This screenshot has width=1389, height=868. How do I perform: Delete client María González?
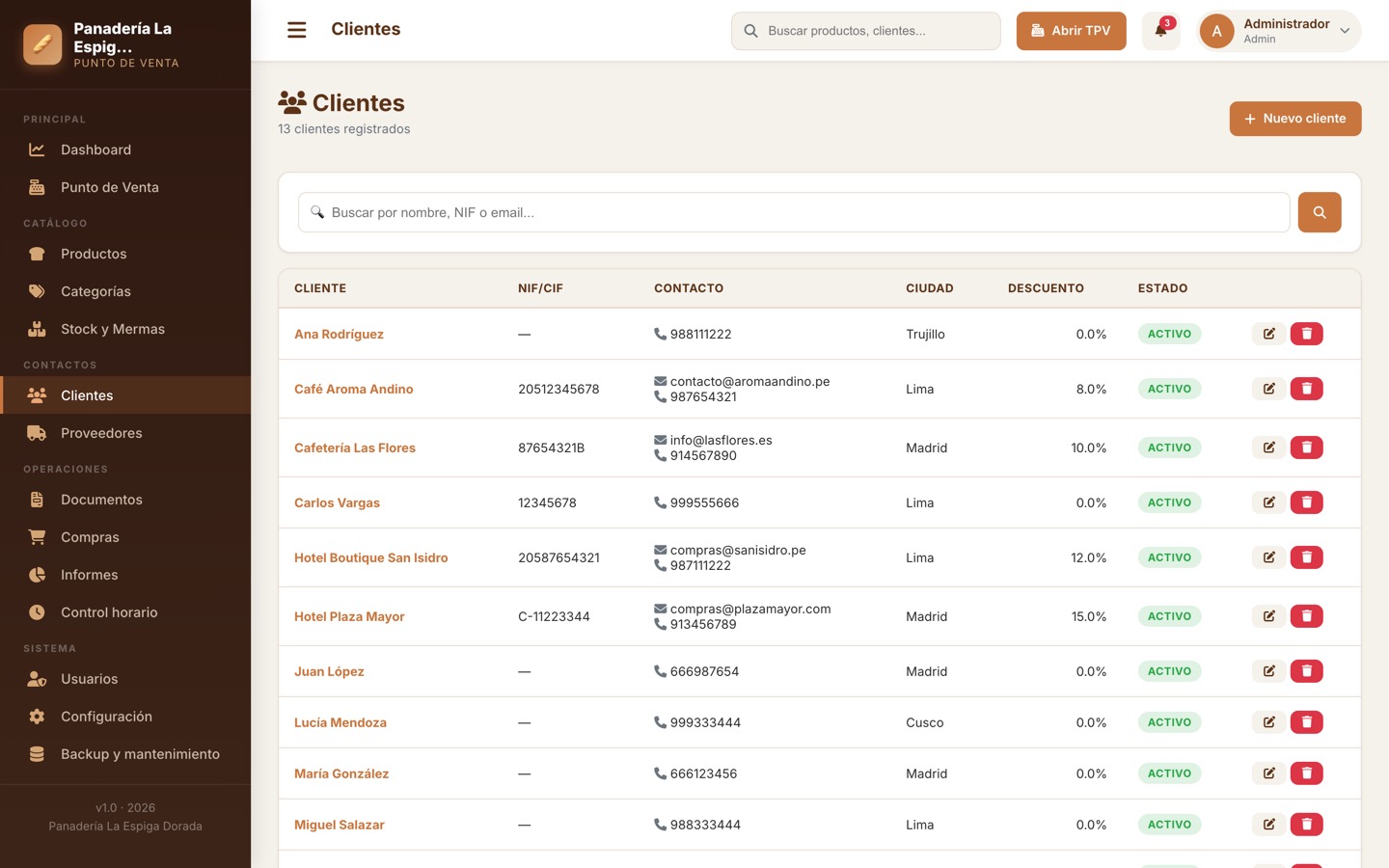click(1306, 773)
